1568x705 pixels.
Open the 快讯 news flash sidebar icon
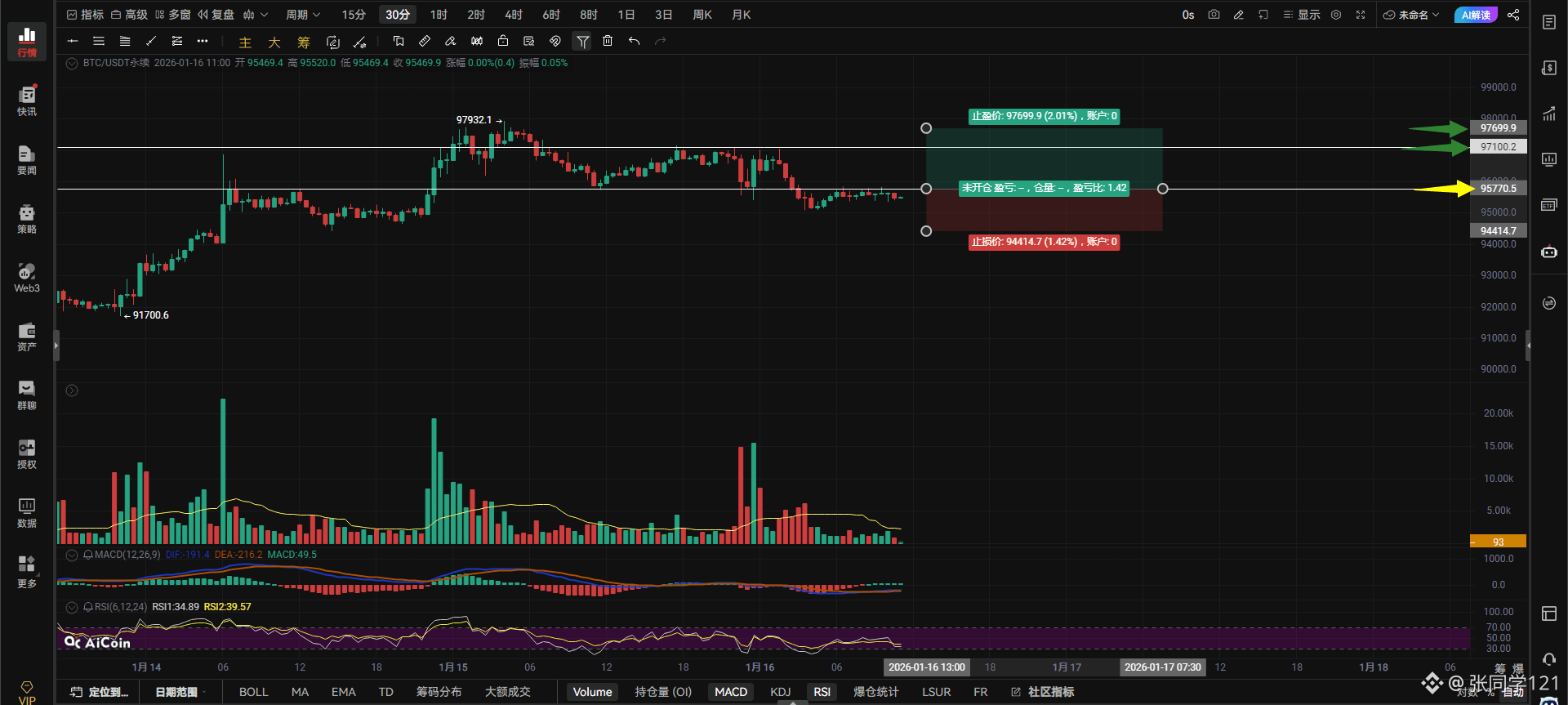[27, 100]
